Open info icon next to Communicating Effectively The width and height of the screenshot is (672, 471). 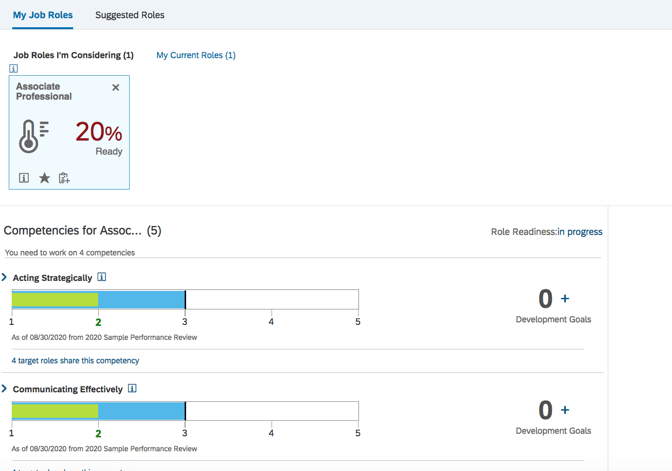132,388
